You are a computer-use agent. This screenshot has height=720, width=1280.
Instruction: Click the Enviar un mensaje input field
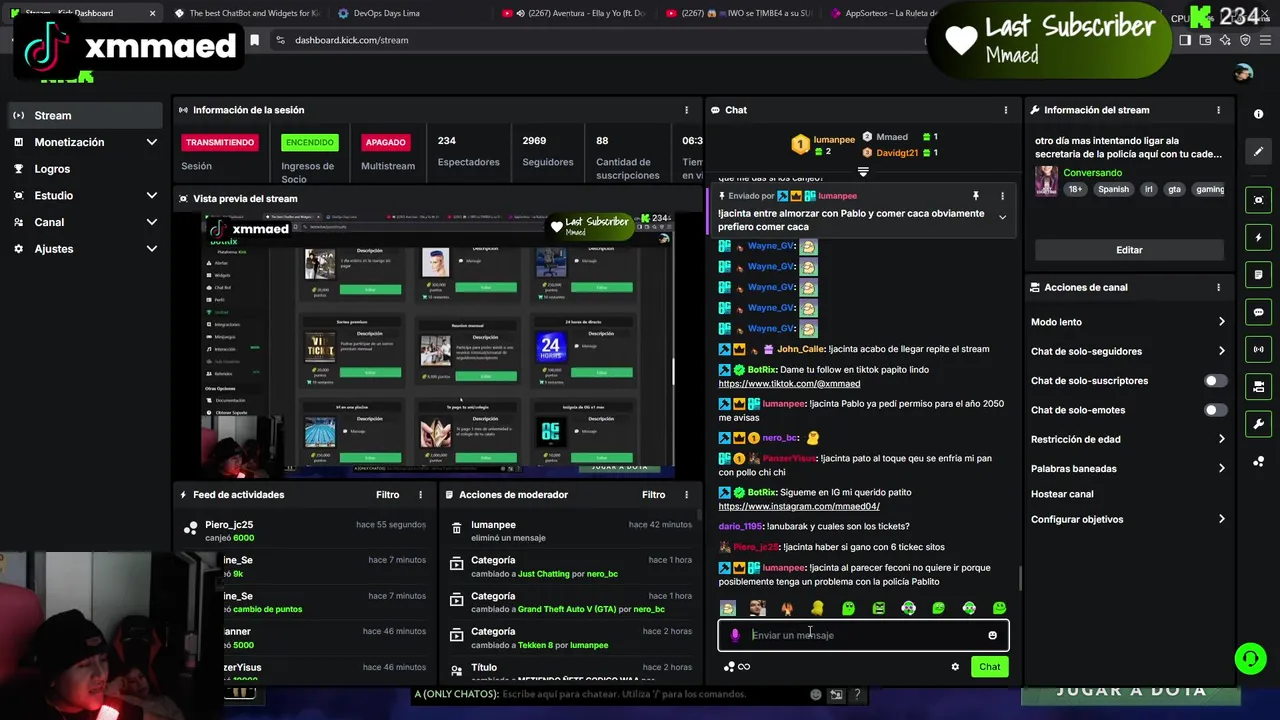(x=863, y=635)
